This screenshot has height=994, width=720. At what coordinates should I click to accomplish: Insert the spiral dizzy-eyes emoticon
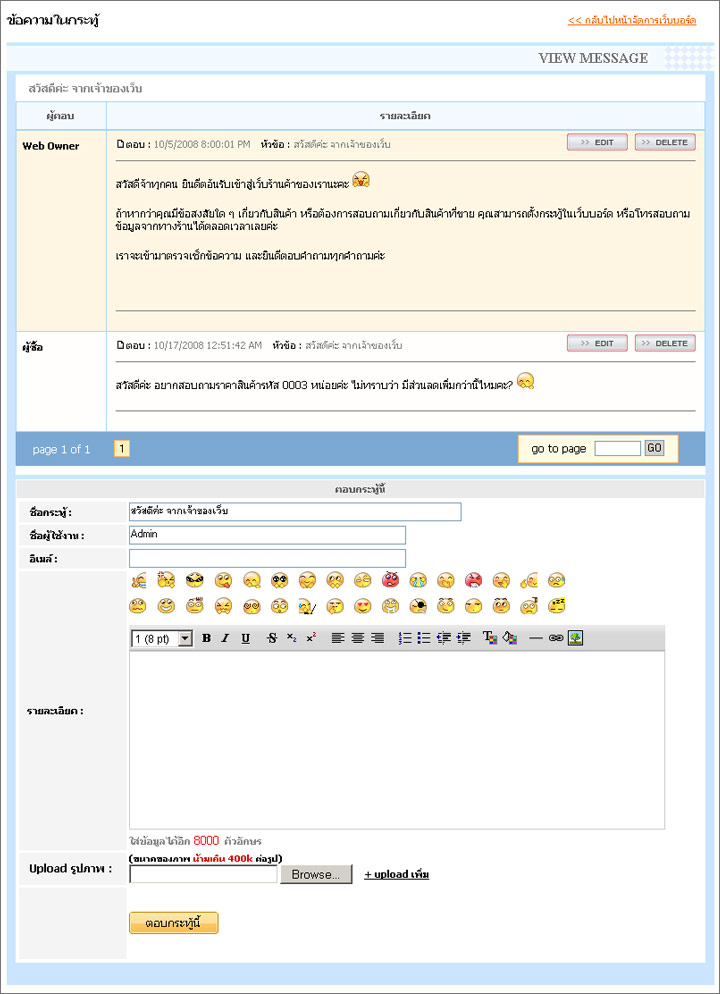[250, 606]
